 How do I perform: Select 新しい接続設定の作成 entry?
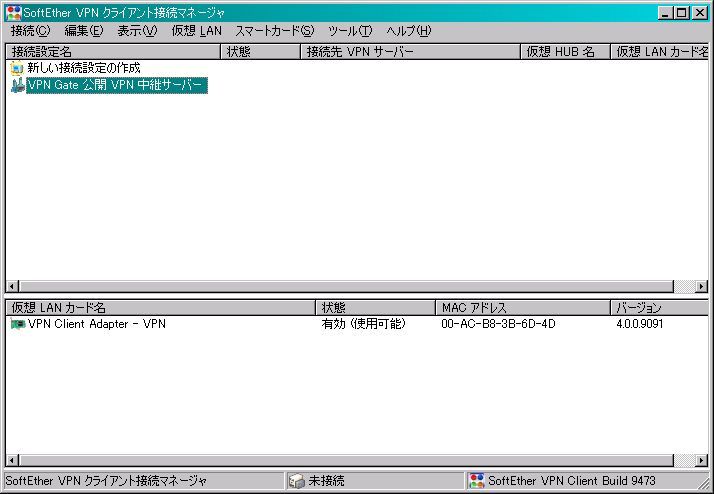[x=84, y=68]
